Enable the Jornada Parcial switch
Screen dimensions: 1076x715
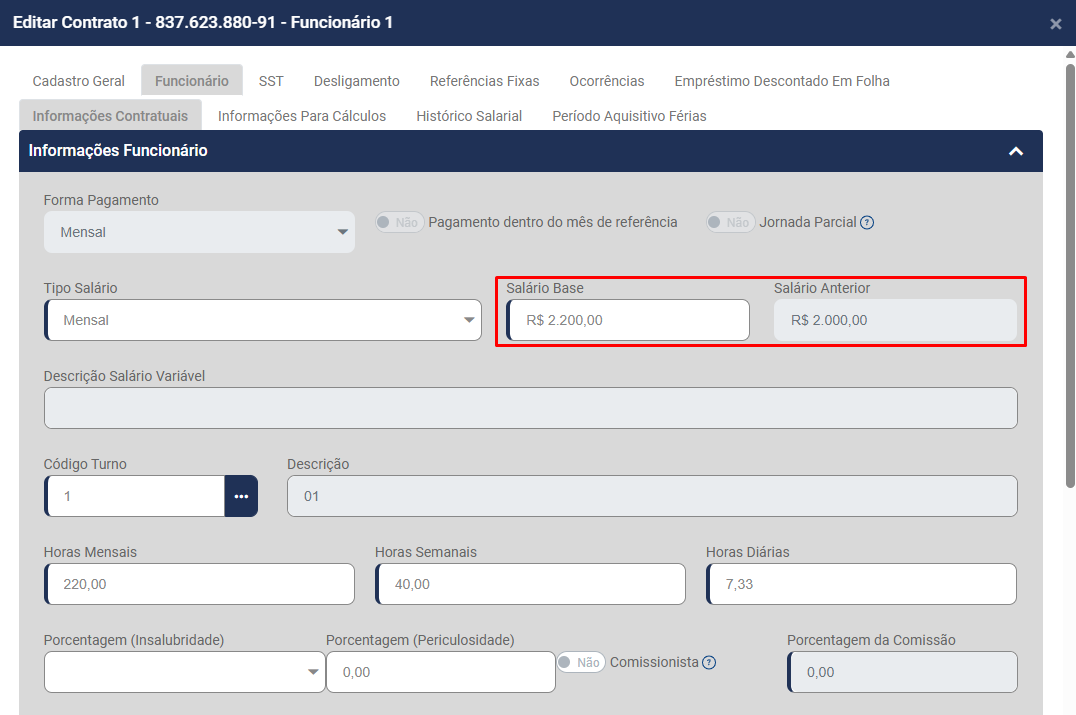tap(730, 222)
